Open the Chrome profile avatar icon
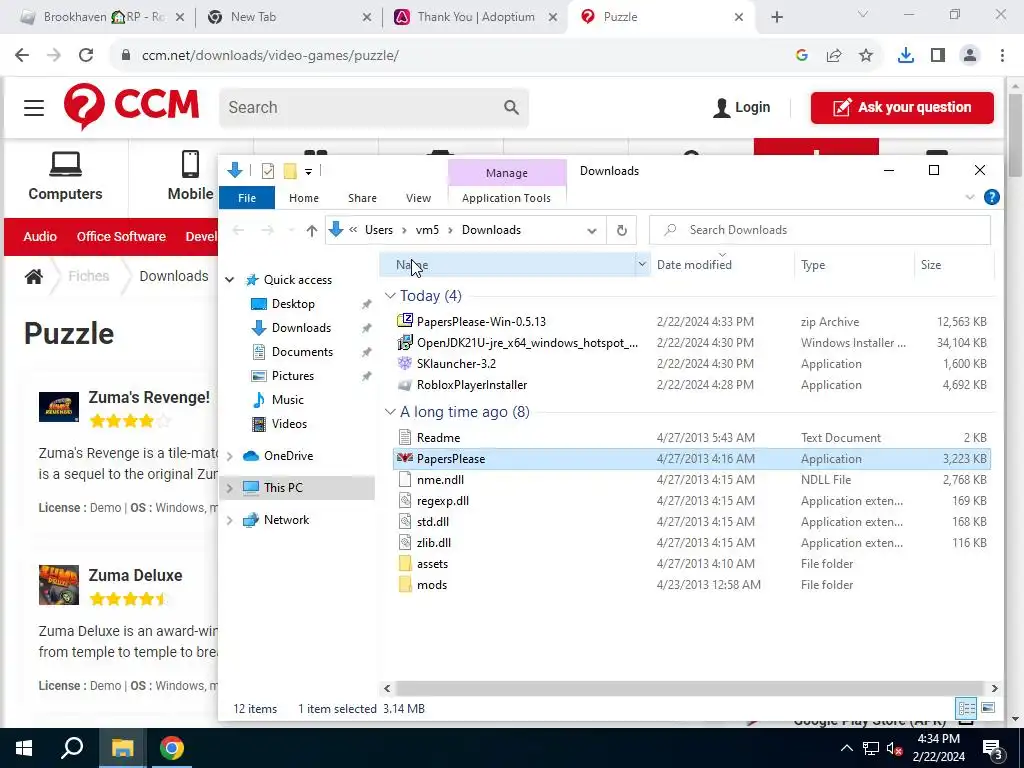Screen dimensions: 1024x768 point(970,56)
